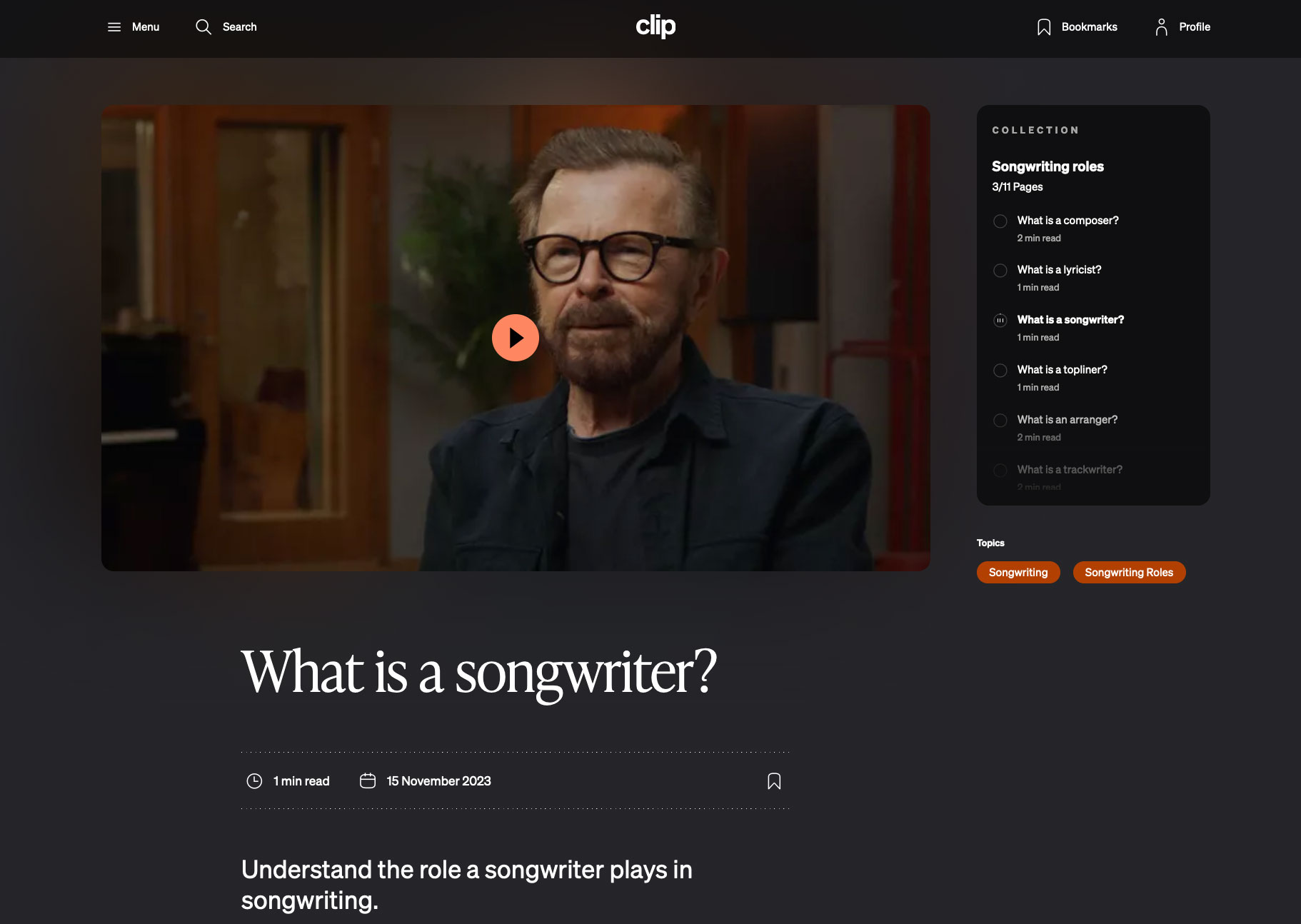
Task: Play the songwriter video
Action: (x=515, y=338)
